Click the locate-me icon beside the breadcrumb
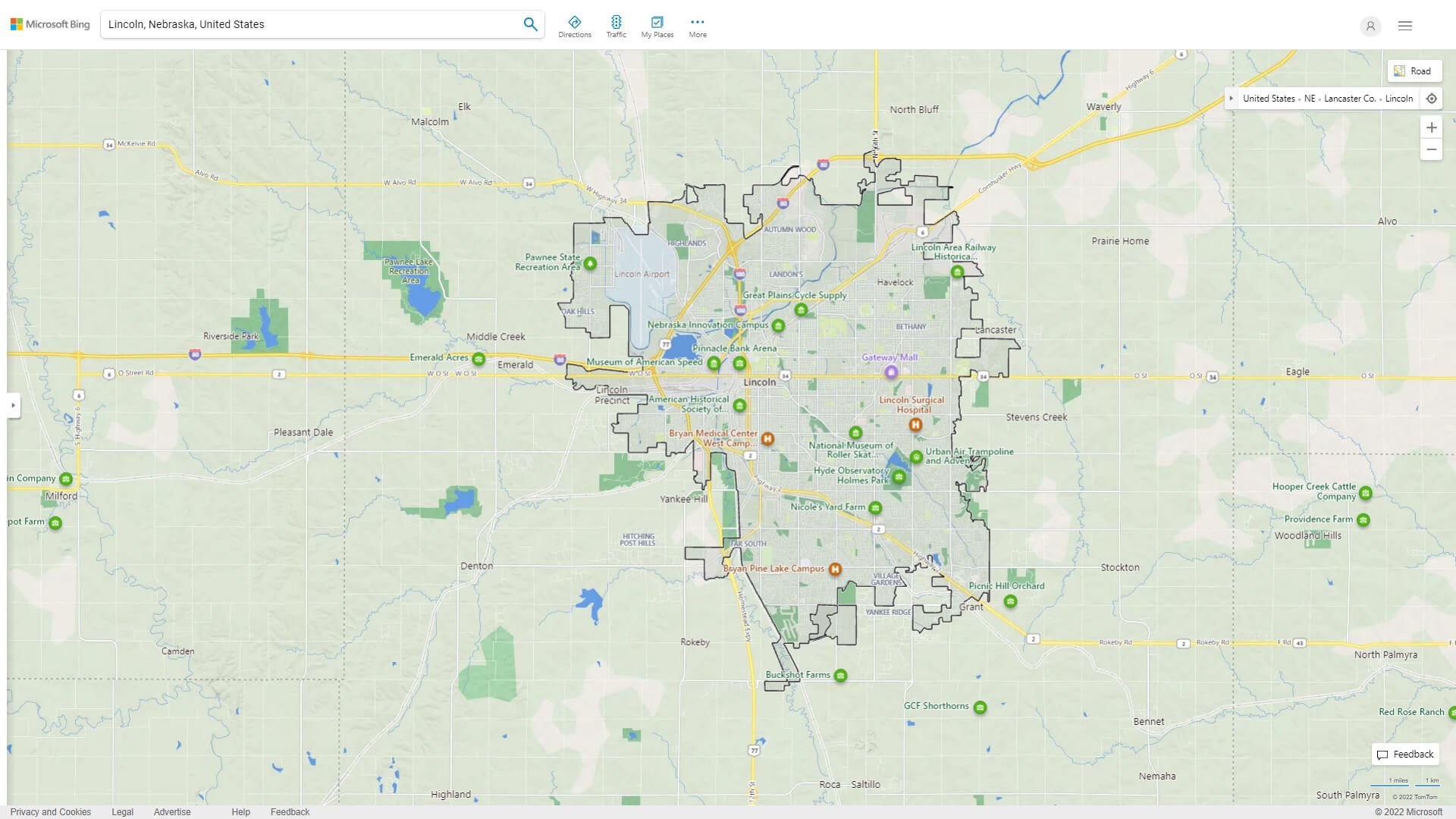The image size is (1456, 819). pyautogui.click(x=1432, y=98)
